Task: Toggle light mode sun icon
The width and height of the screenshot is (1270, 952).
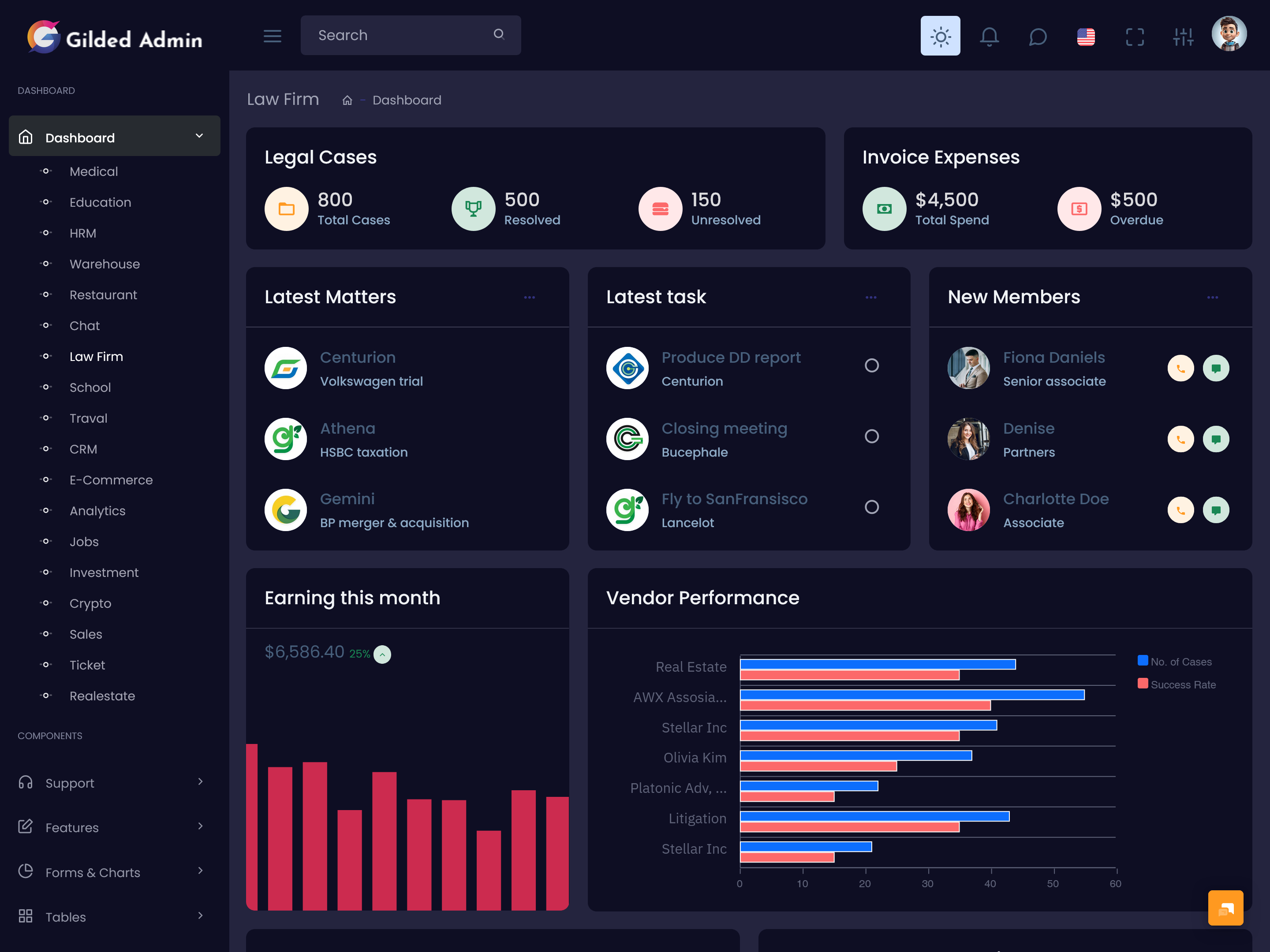Action: coord(940,36)
